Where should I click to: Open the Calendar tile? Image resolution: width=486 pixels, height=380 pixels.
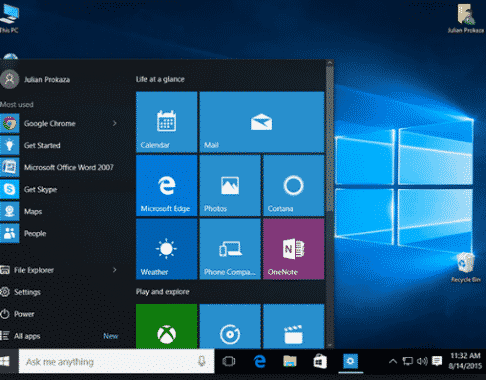(x=166, y=122)
